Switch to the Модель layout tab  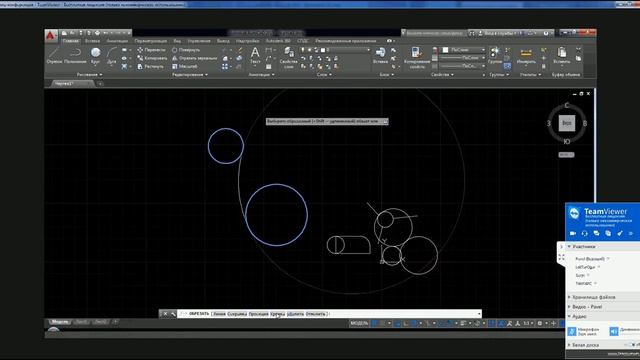tap(60, 322)
